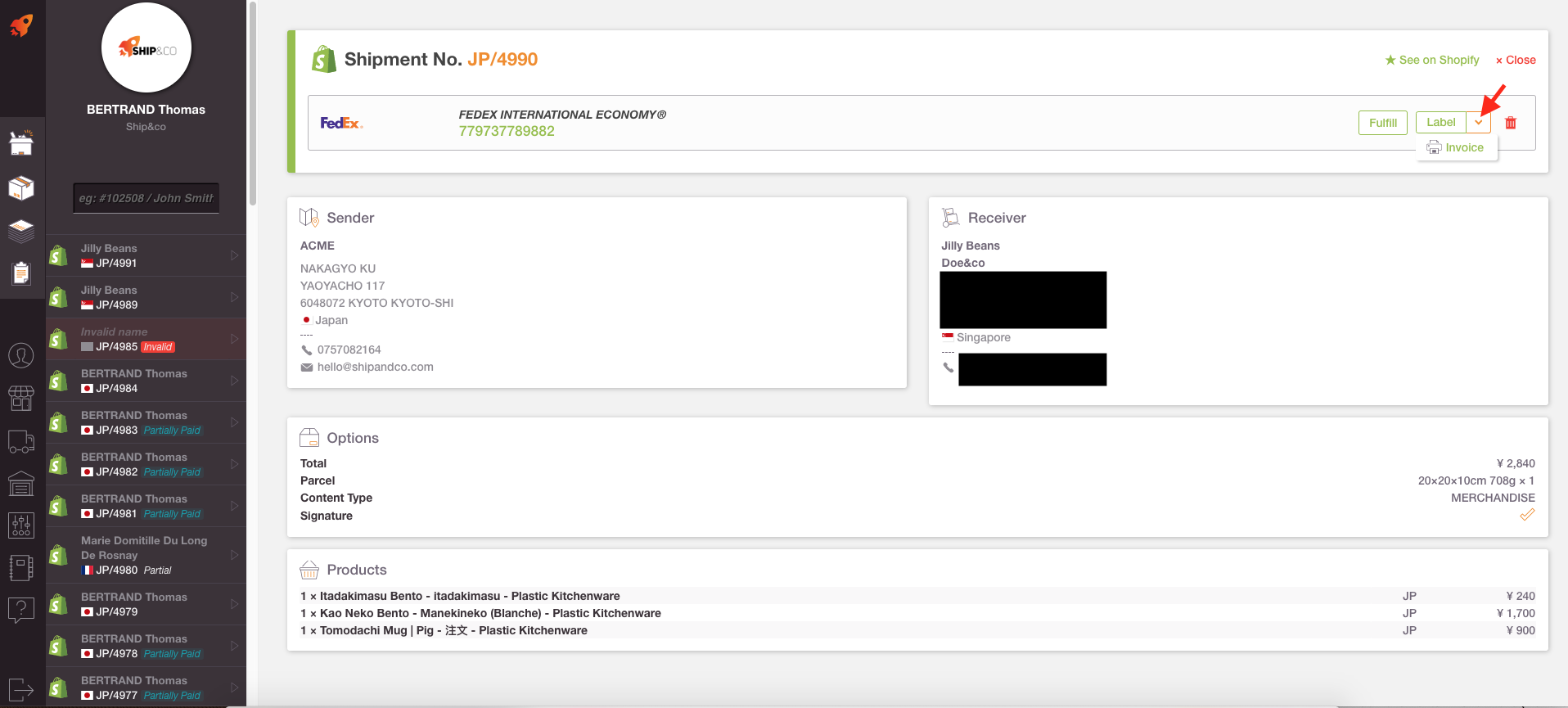Click the Sender map icon
1568x708 pixels.
pos(309,217)
